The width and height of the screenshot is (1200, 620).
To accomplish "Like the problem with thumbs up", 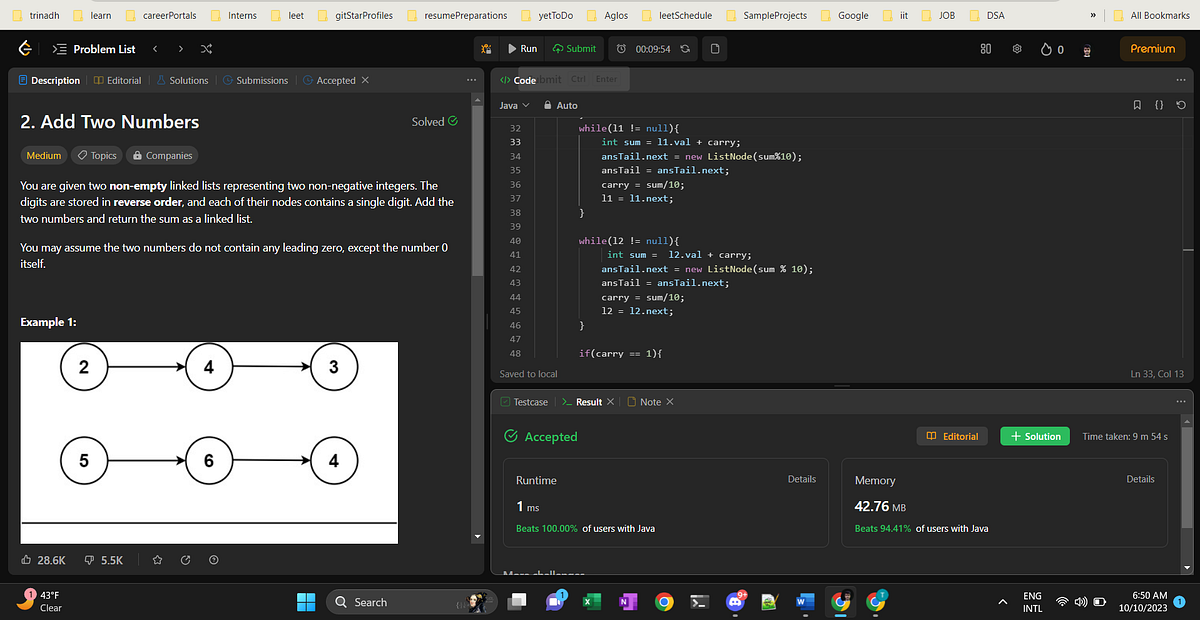I will [x=44, y=560].
